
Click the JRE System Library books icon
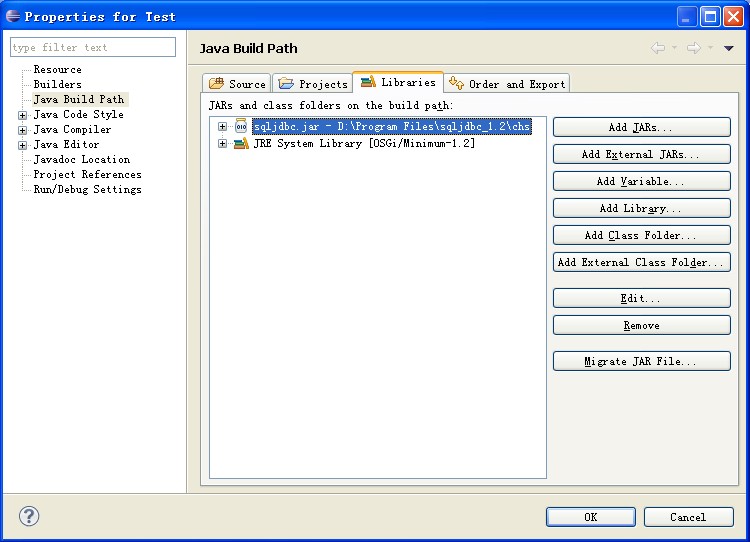(x=241, y=143)
